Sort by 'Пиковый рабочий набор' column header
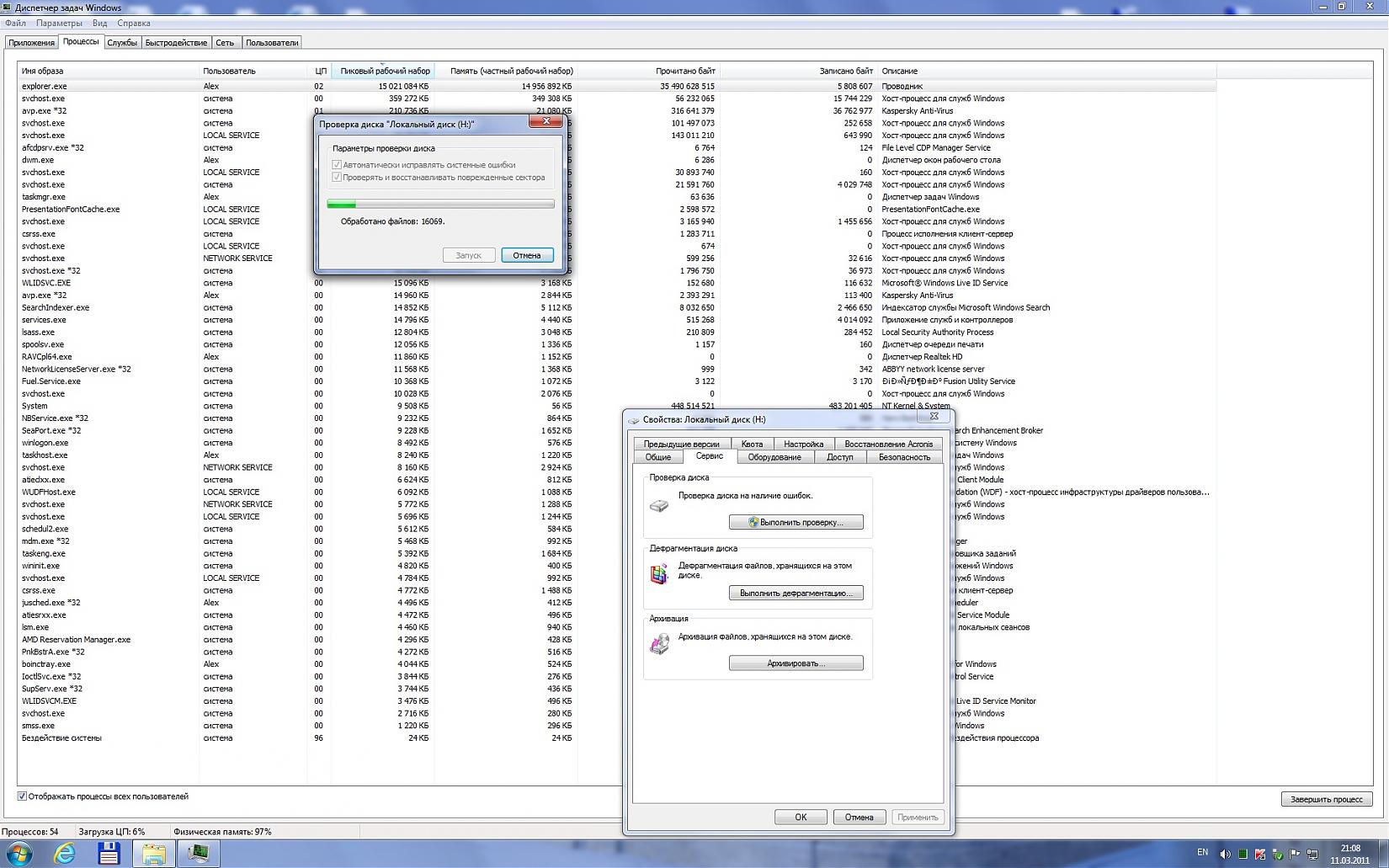The image size is (1389, 868). [x=384, y=72]
